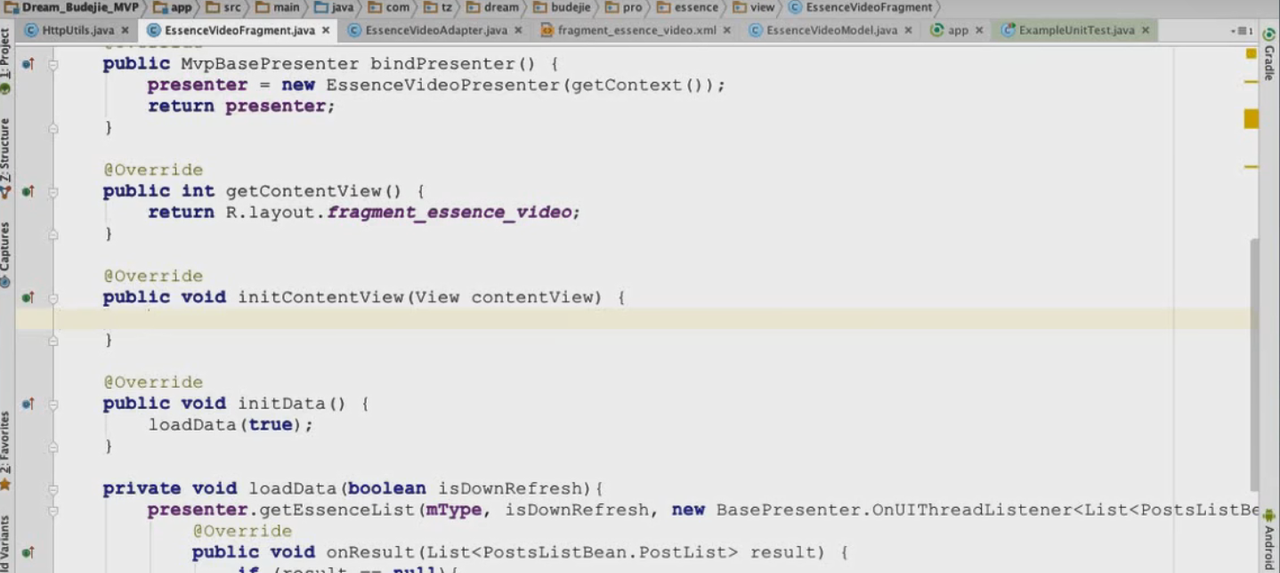The image size is (1280, 573).
Task: Click override gutter icon beside bindPresenter
Action: click(x=28, y=64)
